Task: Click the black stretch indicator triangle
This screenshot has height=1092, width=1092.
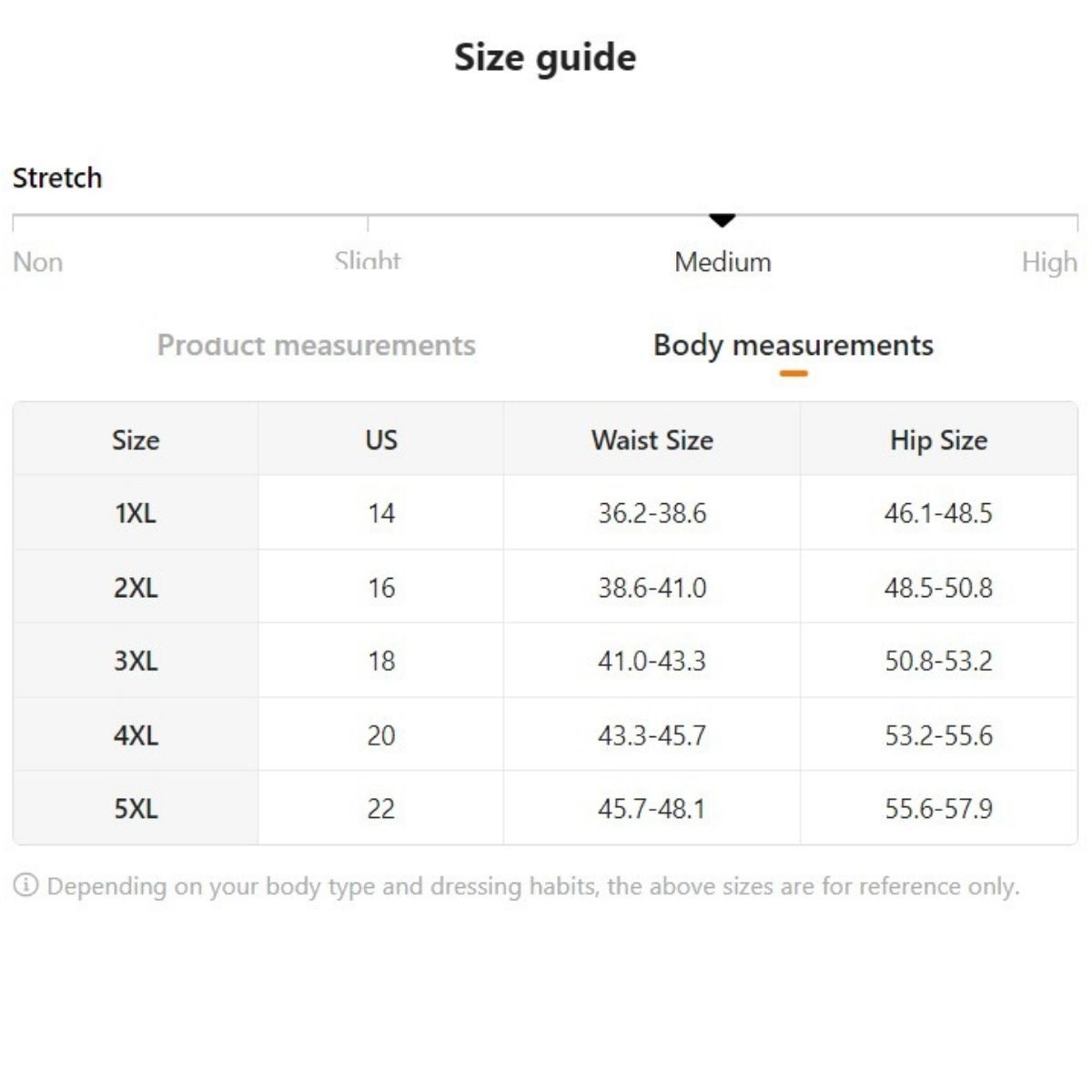Action: point(722,220)
